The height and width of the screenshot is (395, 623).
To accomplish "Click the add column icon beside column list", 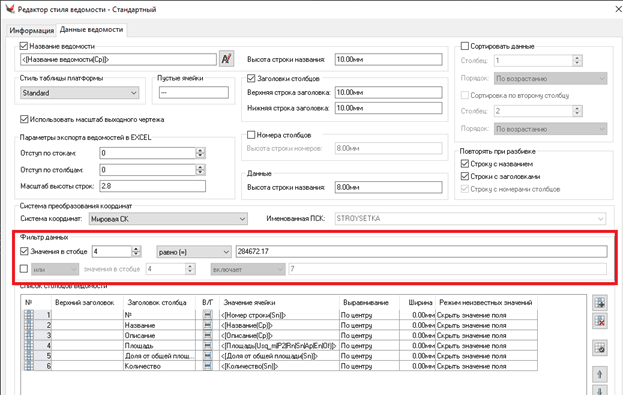I will tap(600, 302).
